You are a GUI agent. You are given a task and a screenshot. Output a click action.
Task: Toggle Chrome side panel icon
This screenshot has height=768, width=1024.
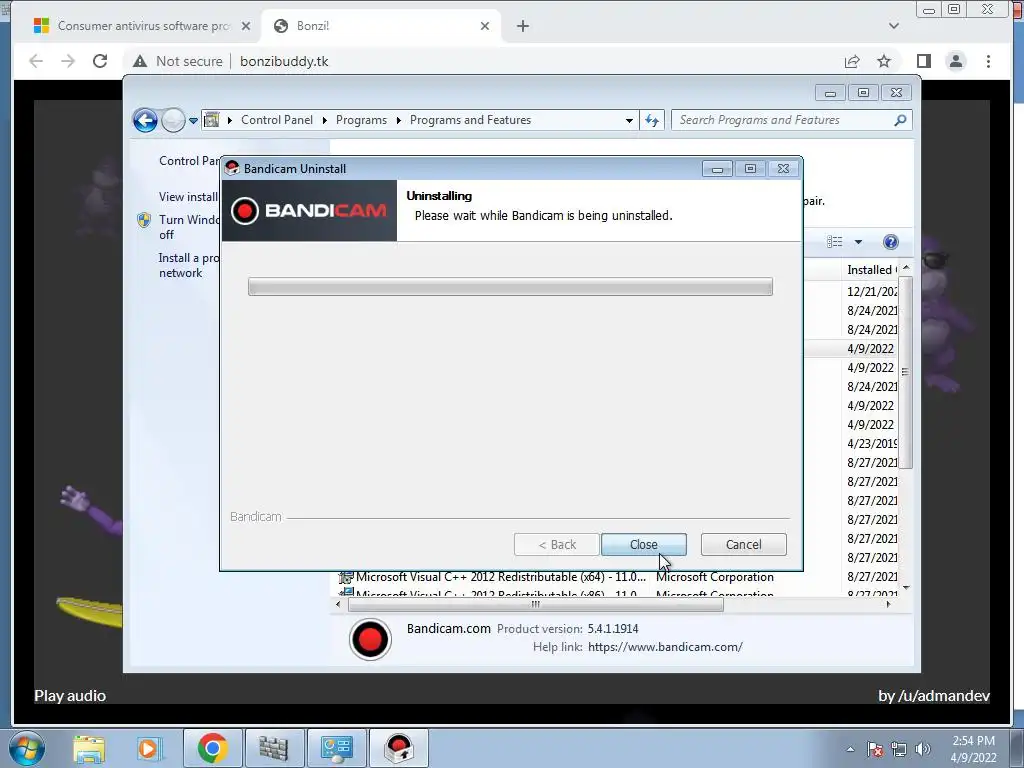pos(923,61)
